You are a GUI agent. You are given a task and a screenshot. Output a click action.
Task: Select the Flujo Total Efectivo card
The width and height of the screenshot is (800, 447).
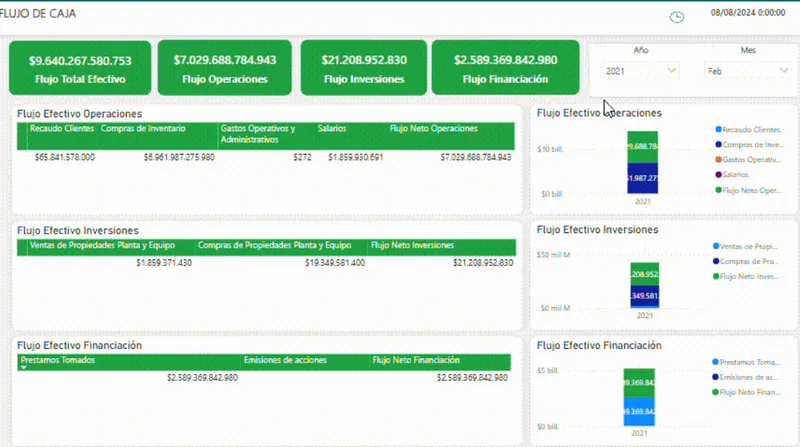80,68
